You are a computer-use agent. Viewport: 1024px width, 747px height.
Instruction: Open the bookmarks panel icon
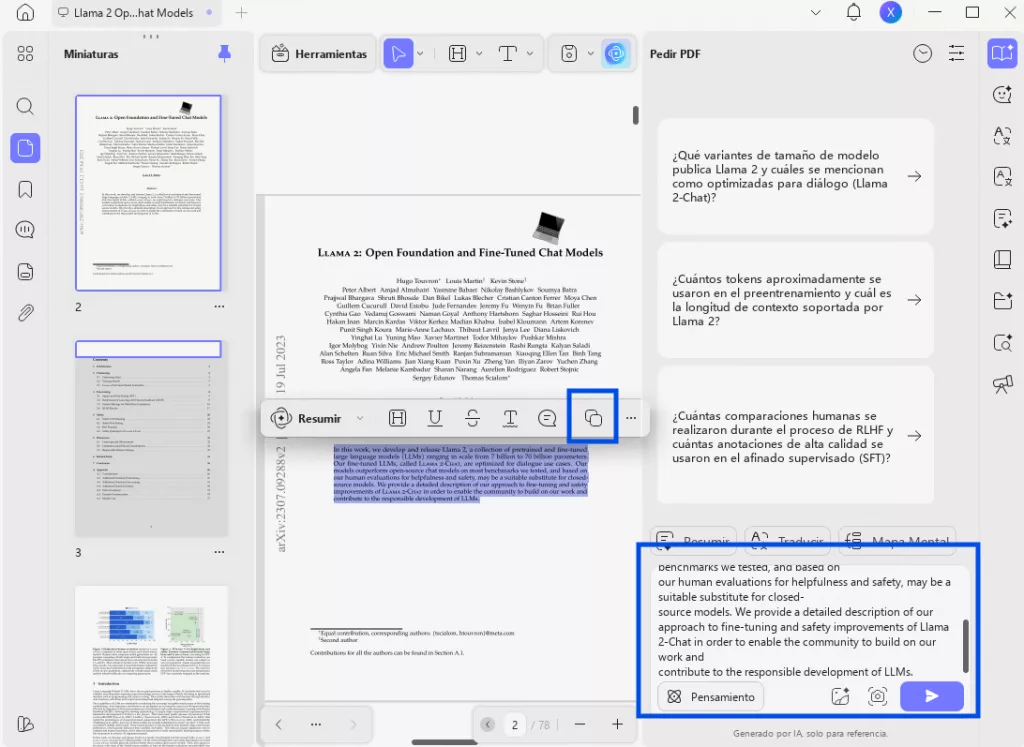coord(25,189)
